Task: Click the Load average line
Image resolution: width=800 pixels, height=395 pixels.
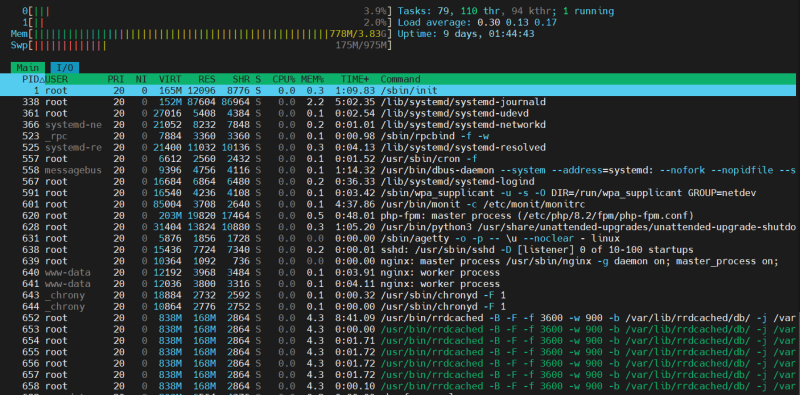Action: click(x=477, y=22)
